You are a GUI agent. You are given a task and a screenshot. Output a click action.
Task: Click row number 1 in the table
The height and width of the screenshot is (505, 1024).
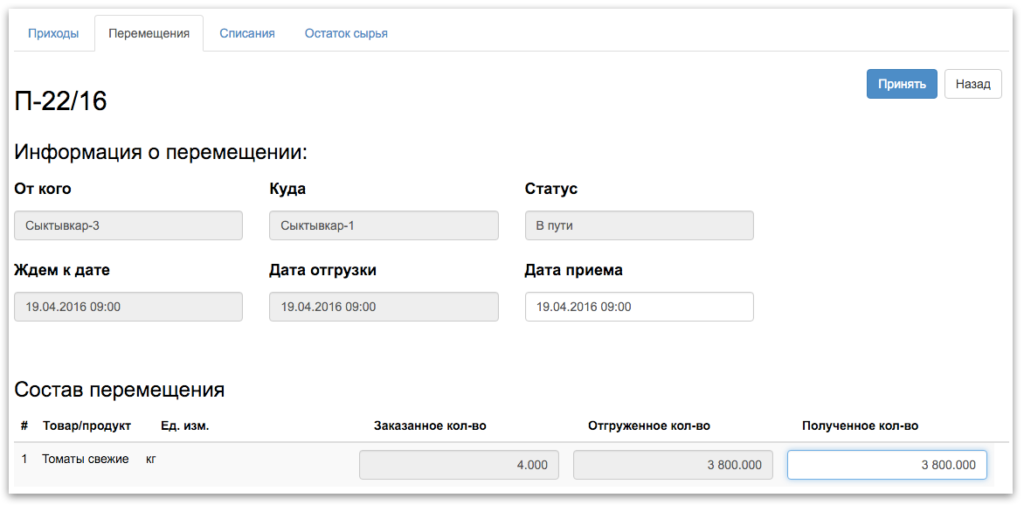pos(24,459)
